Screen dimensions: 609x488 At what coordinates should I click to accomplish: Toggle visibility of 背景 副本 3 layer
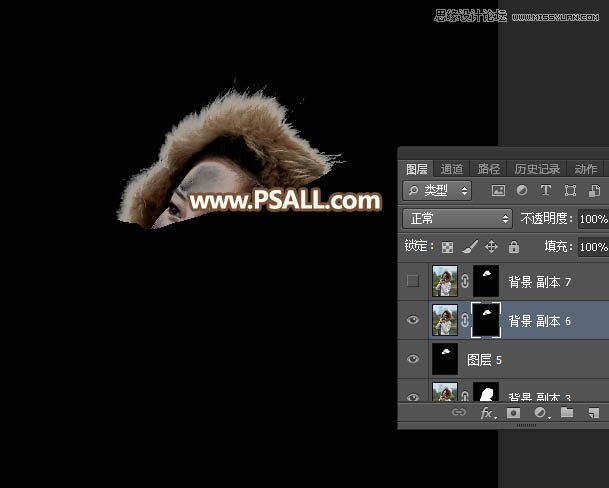coord(412,397)
